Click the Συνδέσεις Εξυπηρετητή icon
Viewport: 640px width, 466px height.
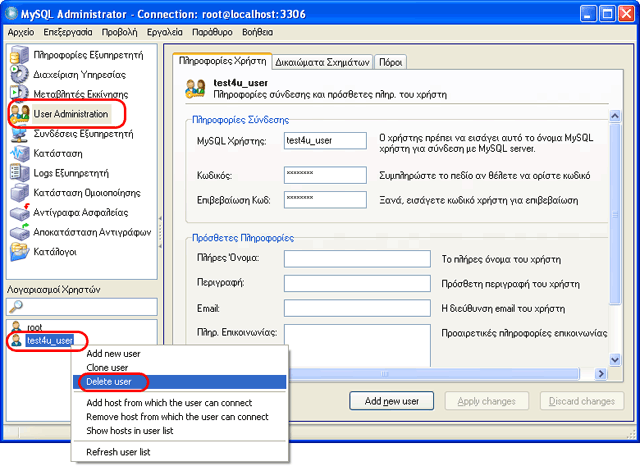click(x=19, y=133)
